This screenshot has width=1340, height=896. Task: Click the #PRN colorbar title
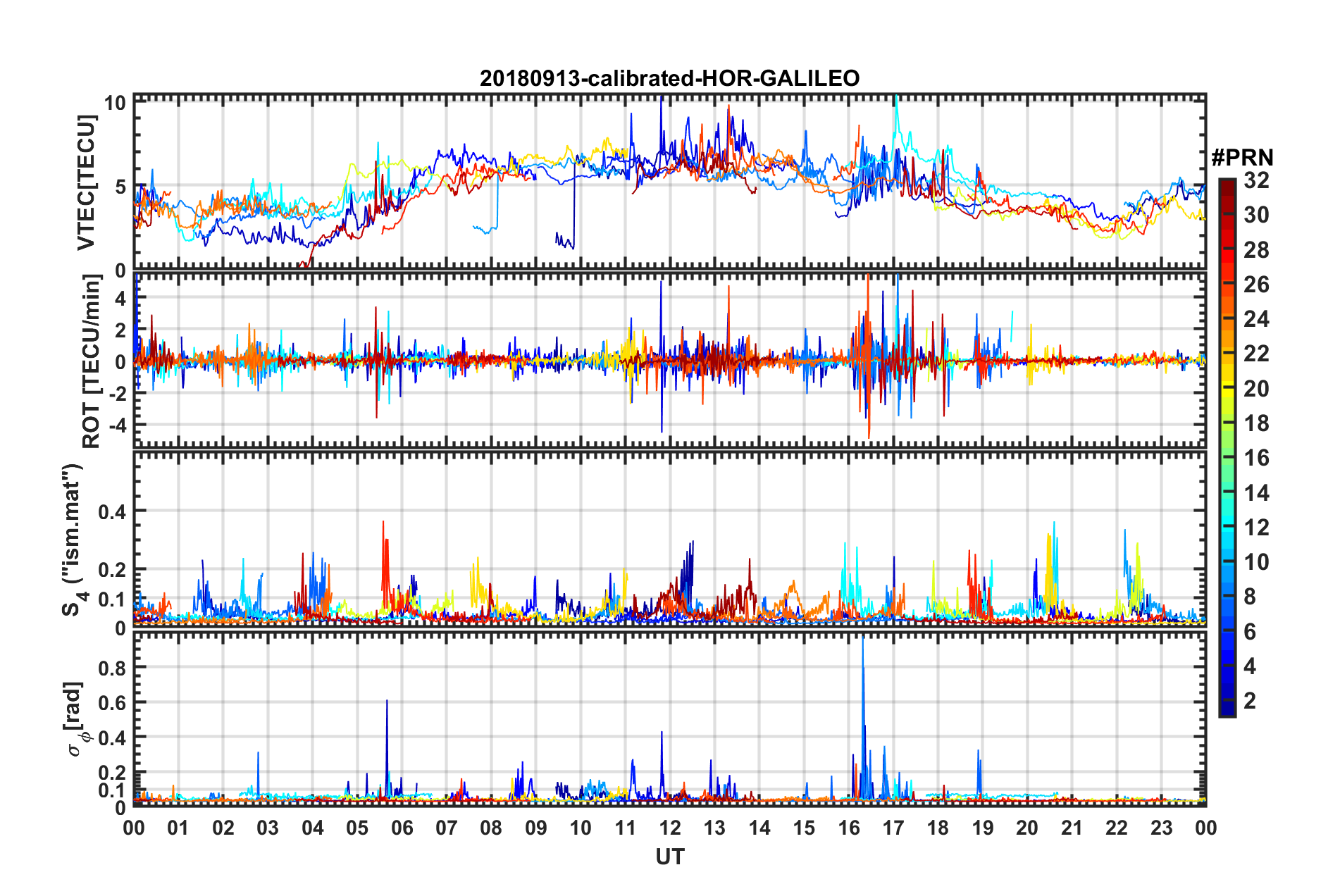click(x=1242, y=158)
